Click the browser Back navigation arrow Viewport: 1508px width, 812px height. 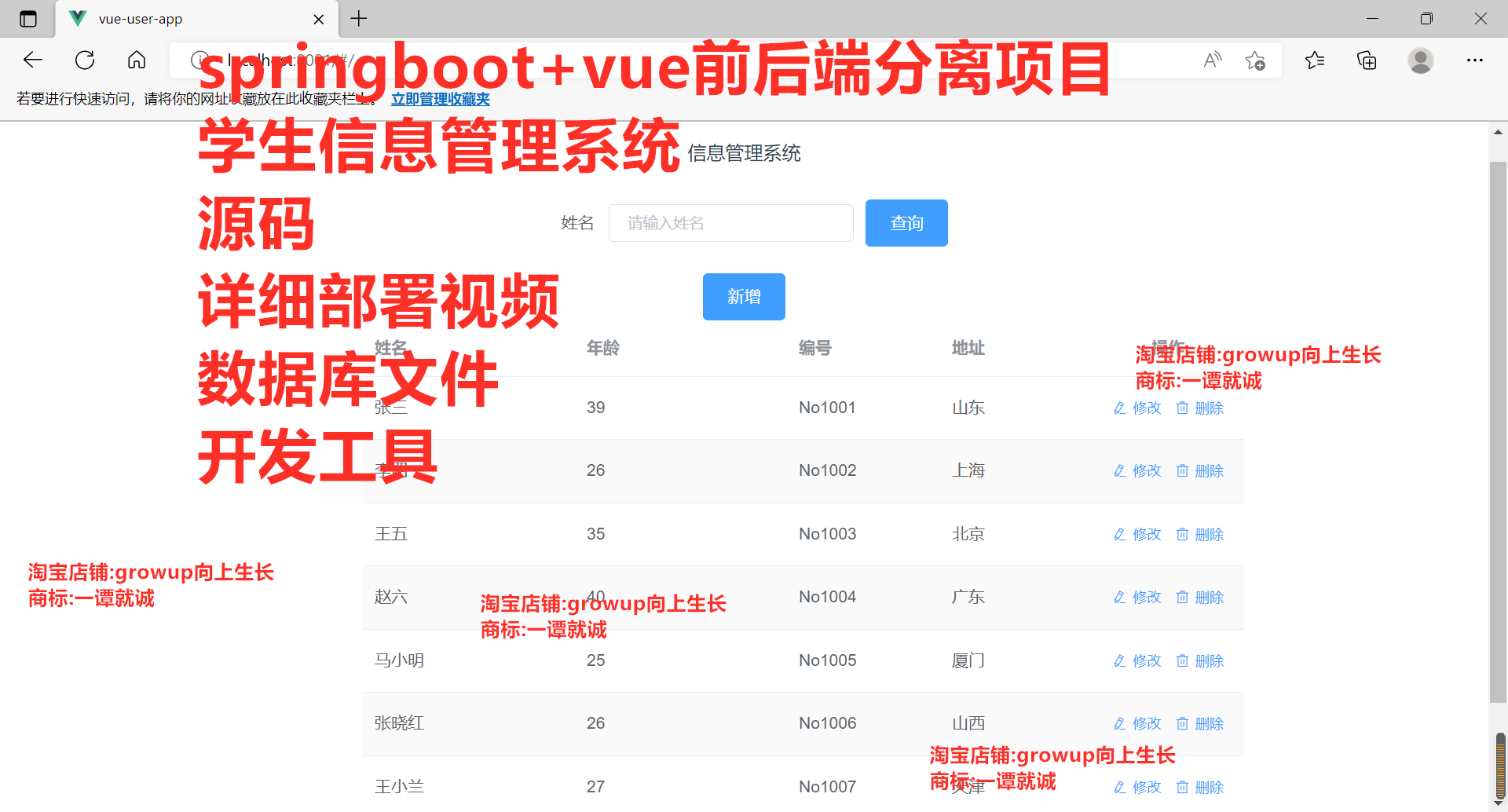coord(32,60)
